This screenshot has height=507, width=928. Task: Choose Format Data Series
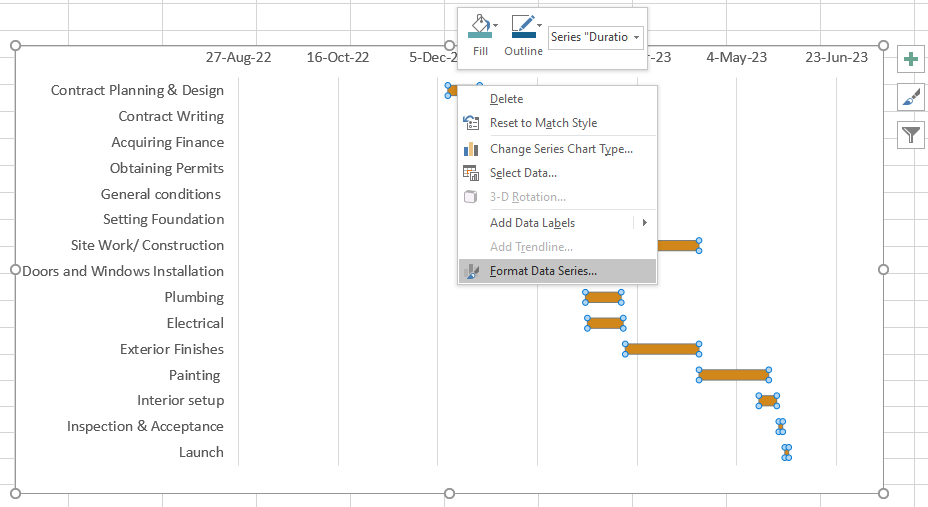[558, 271]
